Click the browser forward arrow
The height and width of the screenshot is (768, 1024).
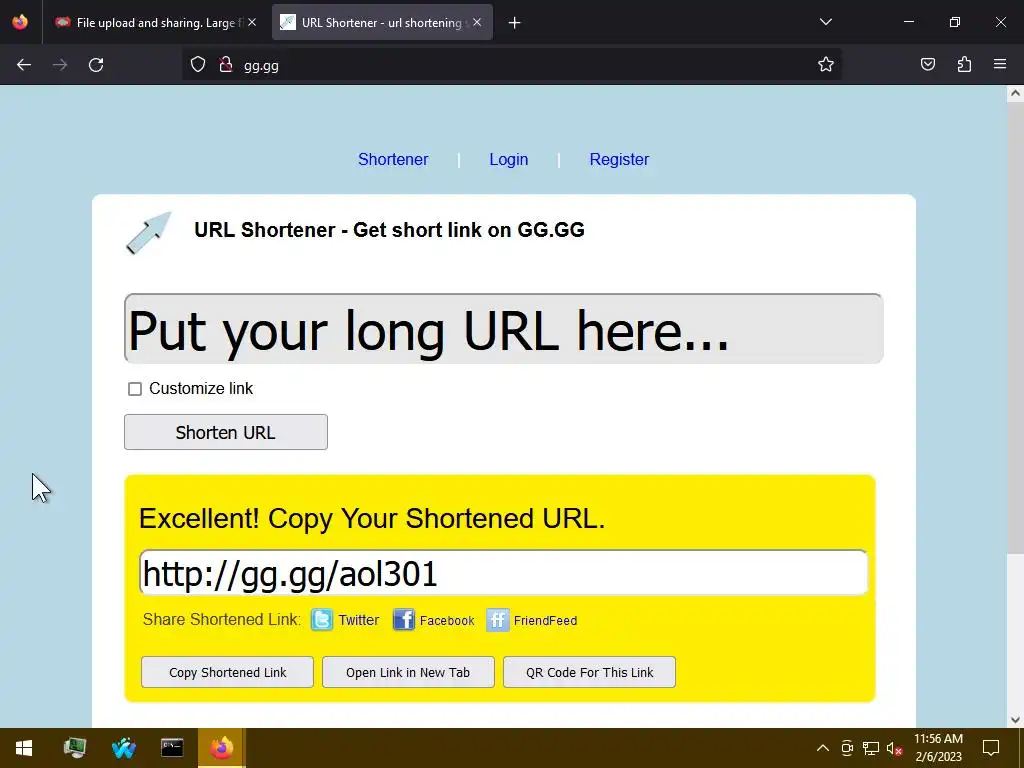(x=60, y=65)
